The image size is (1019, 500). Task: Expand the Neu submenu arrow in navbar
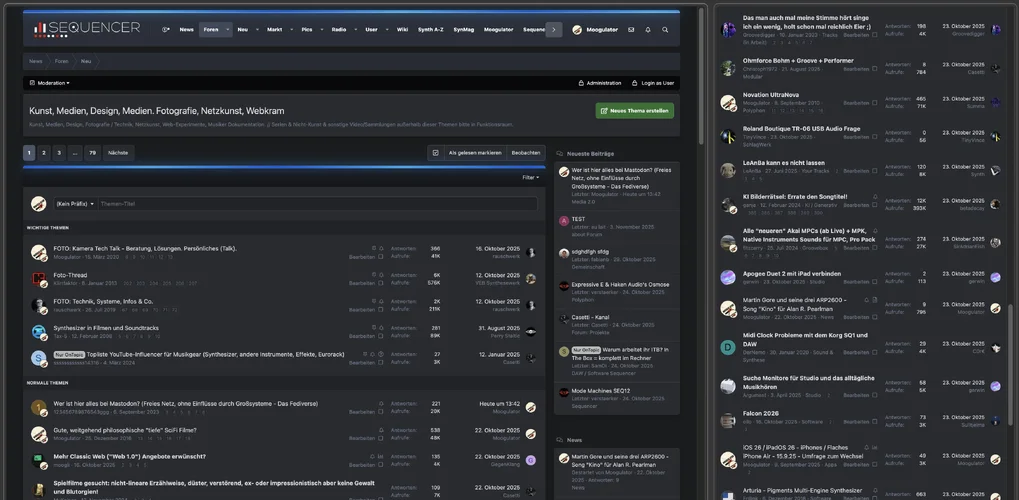[257, 30]
